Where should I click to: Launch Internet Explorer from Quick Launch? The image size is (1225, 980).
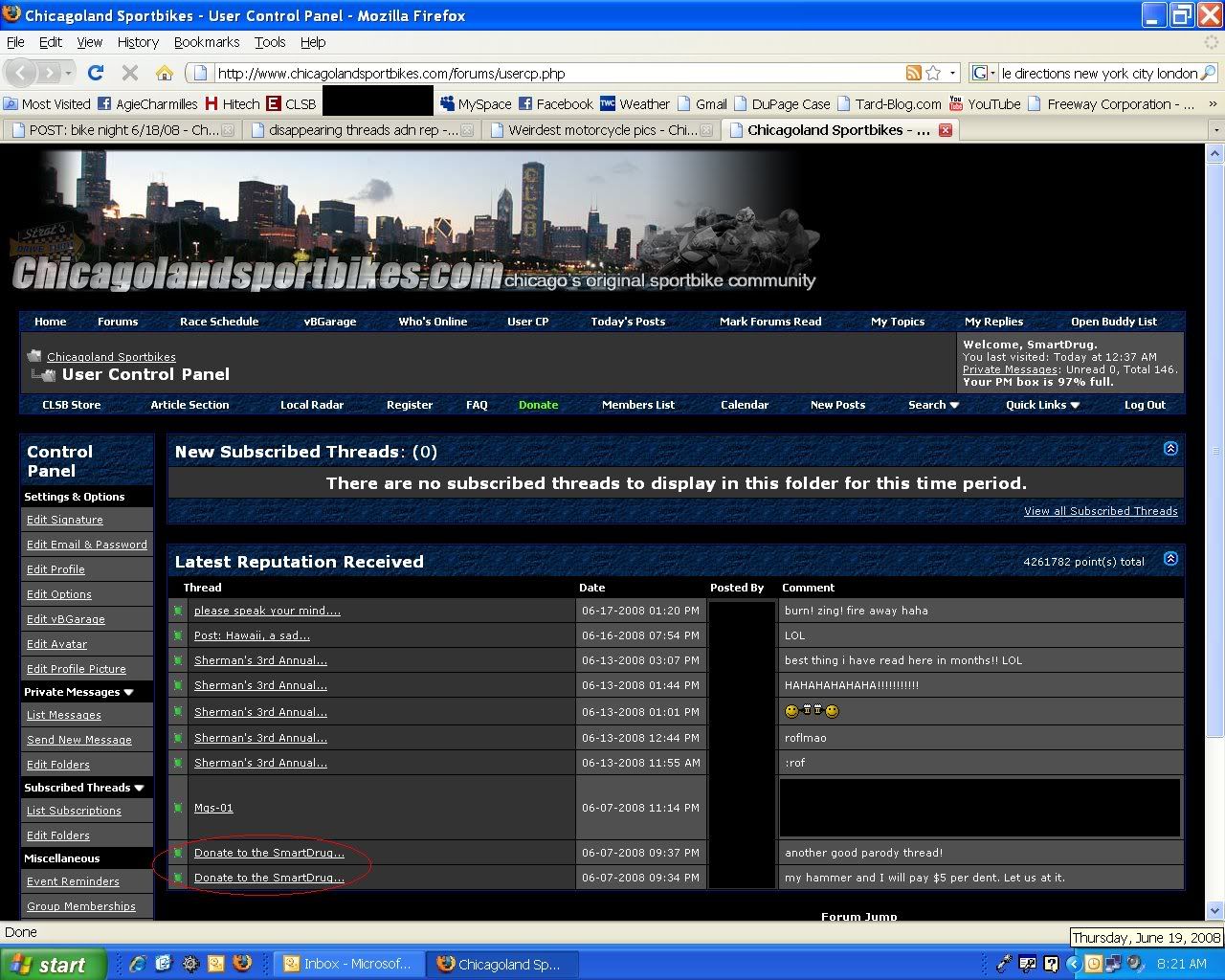pos(138,964)
